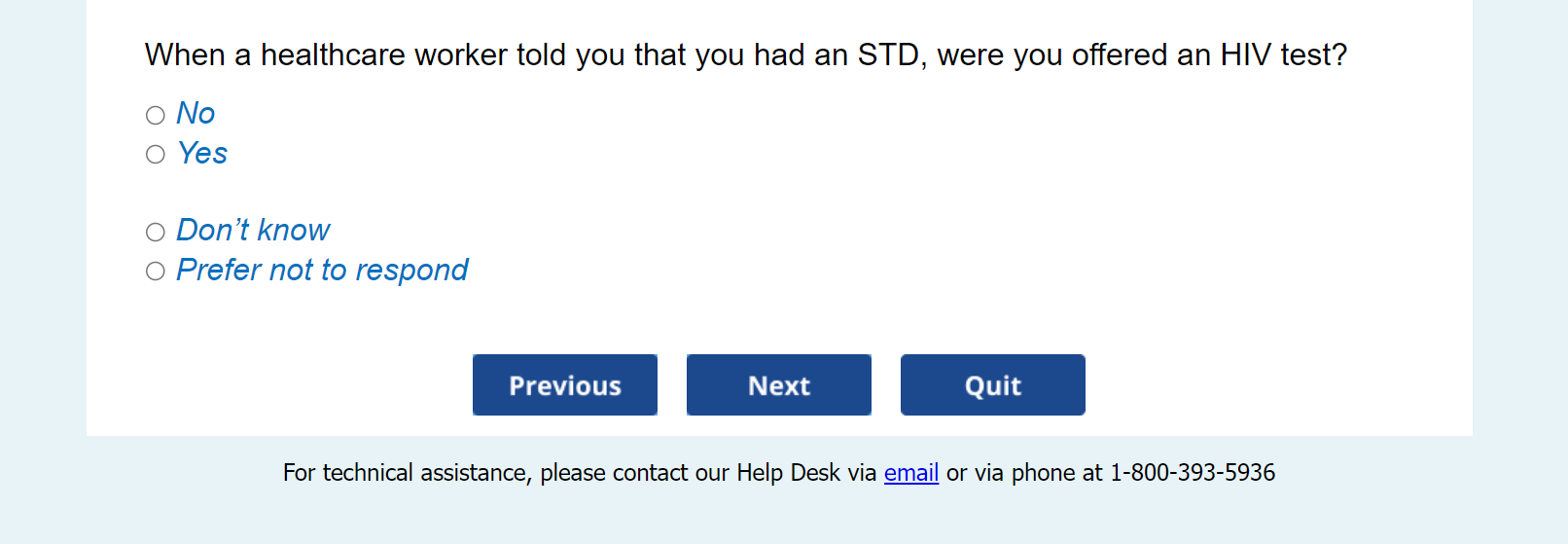The width and height of the screenshot is (1568, 544).
Task: Click the Help Desk phone number 1-800-393-5936
Action: click(1193, 473)
